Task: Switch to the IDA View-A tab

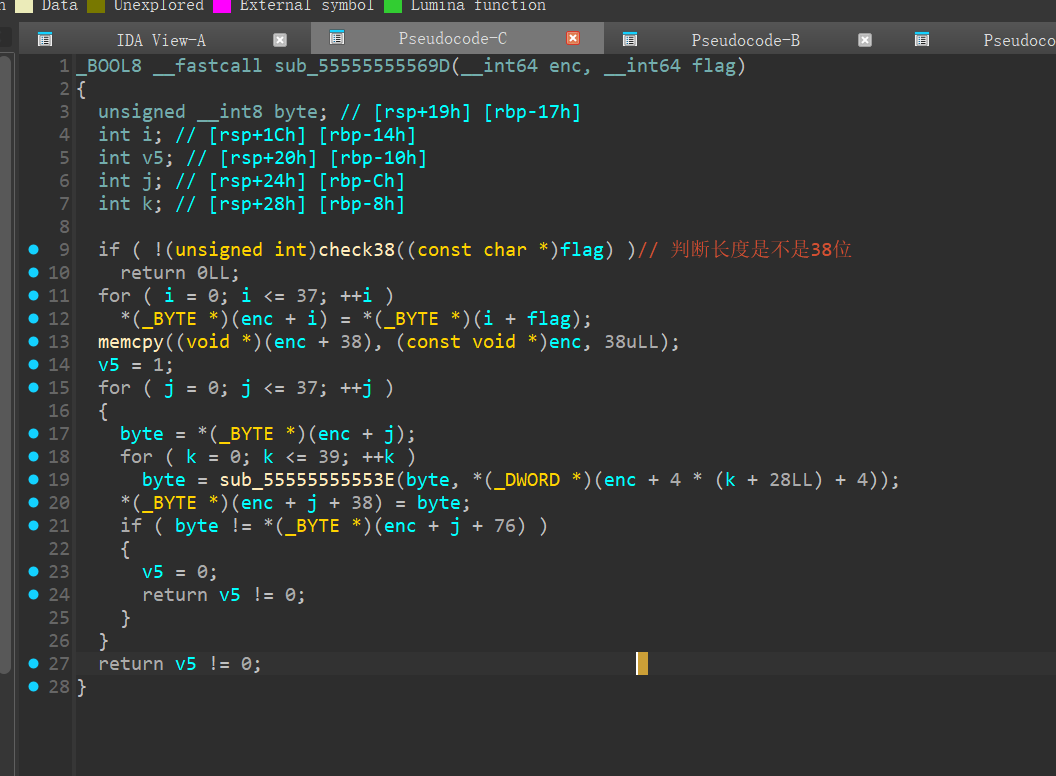Action: coord(161,40)
